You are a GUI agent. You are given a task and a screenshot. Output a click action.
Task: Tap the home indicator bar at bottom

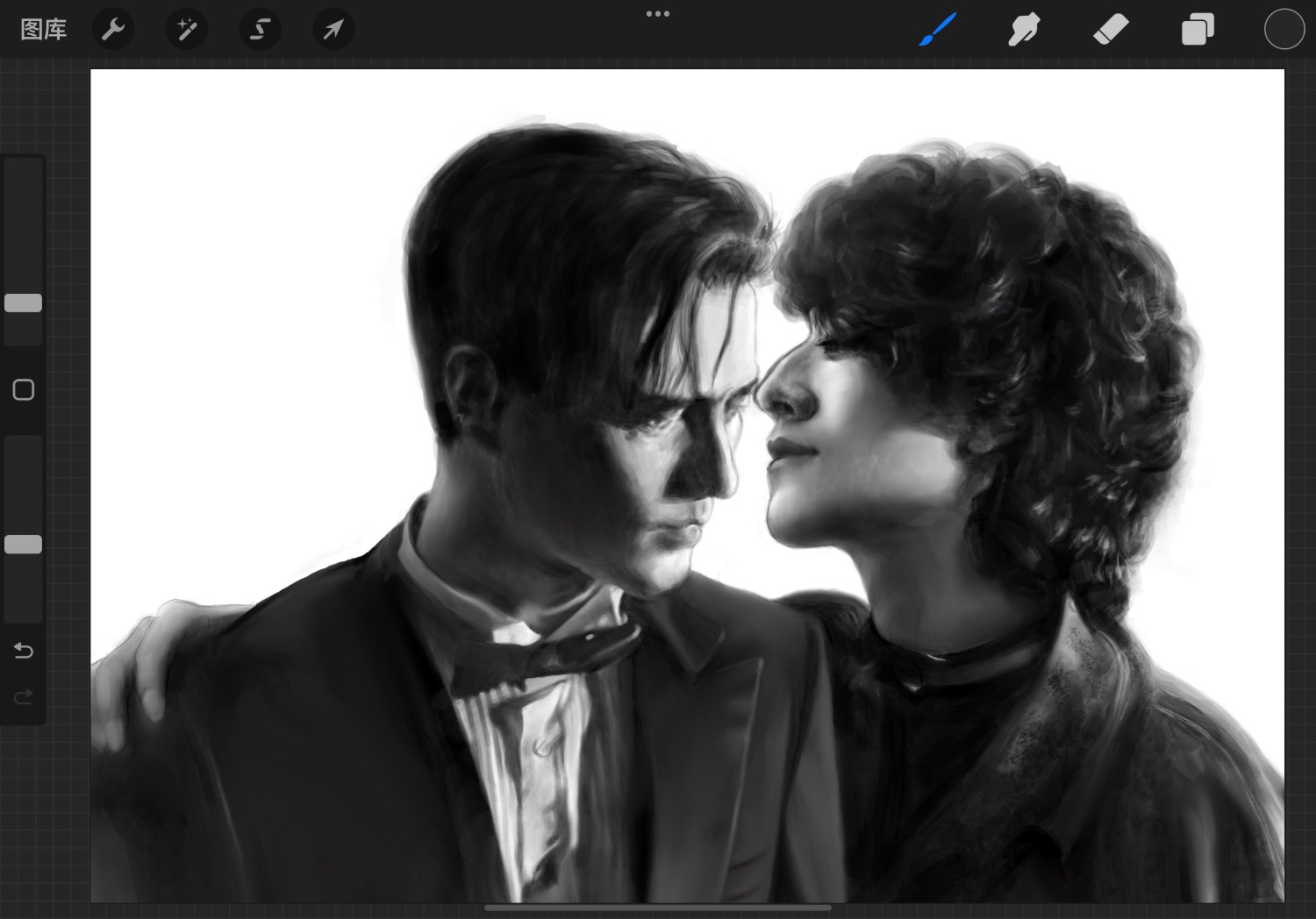pos(658,908)
